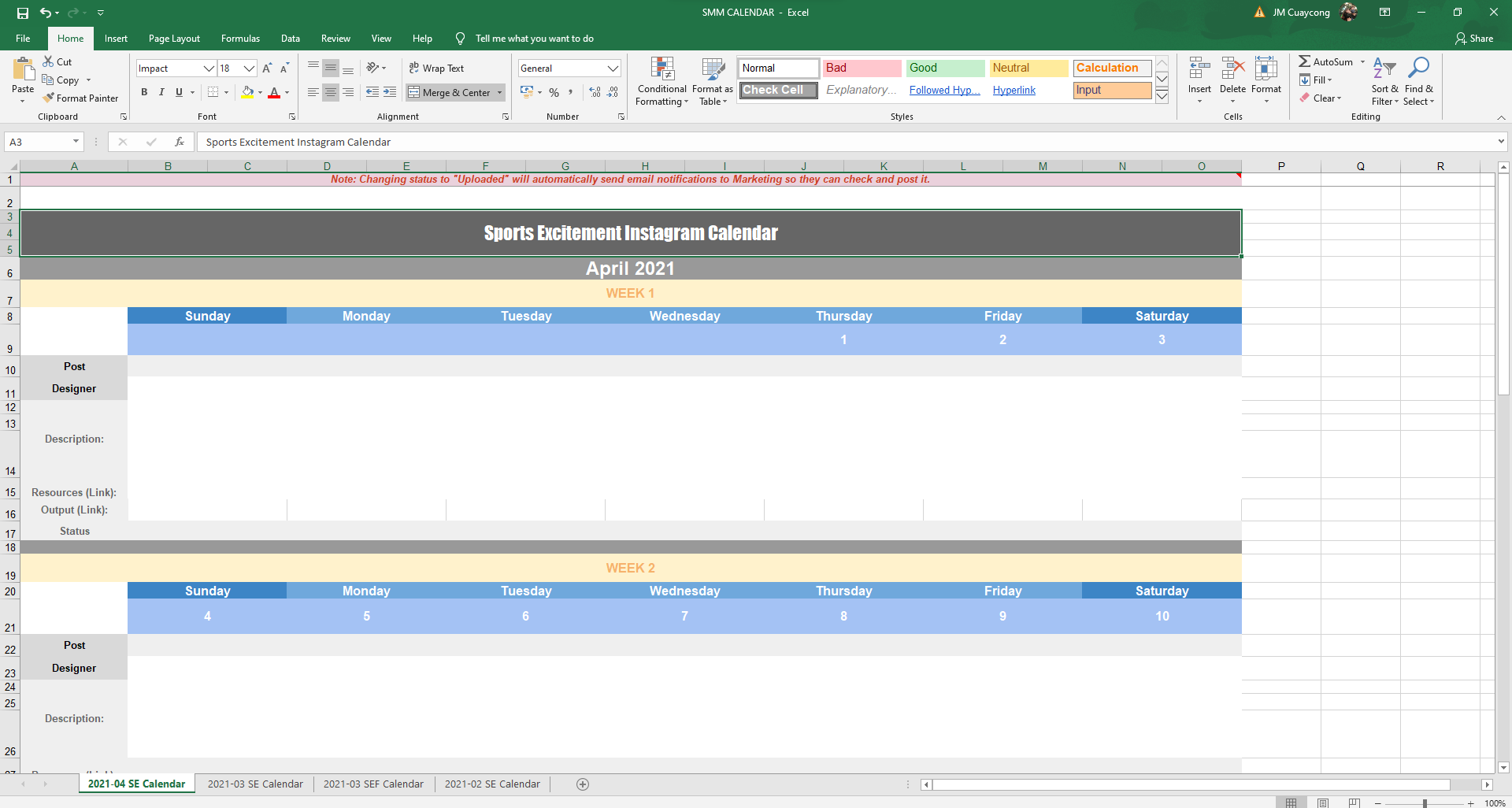The image size is (1512, 808).
Task: Toggle Underline formatting
Action: (179, 92)
